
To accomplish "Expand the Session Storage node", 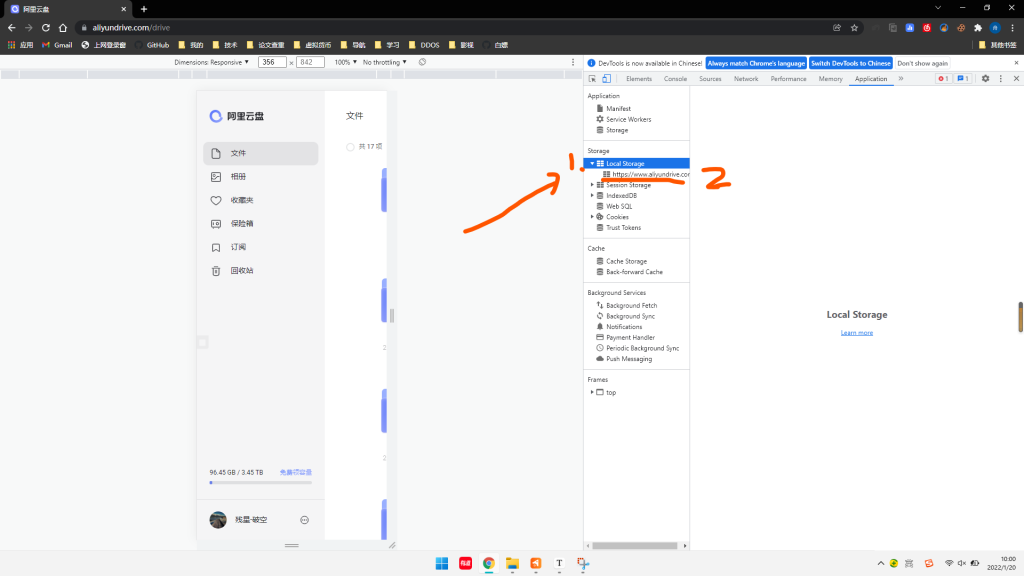I will 592,185.
